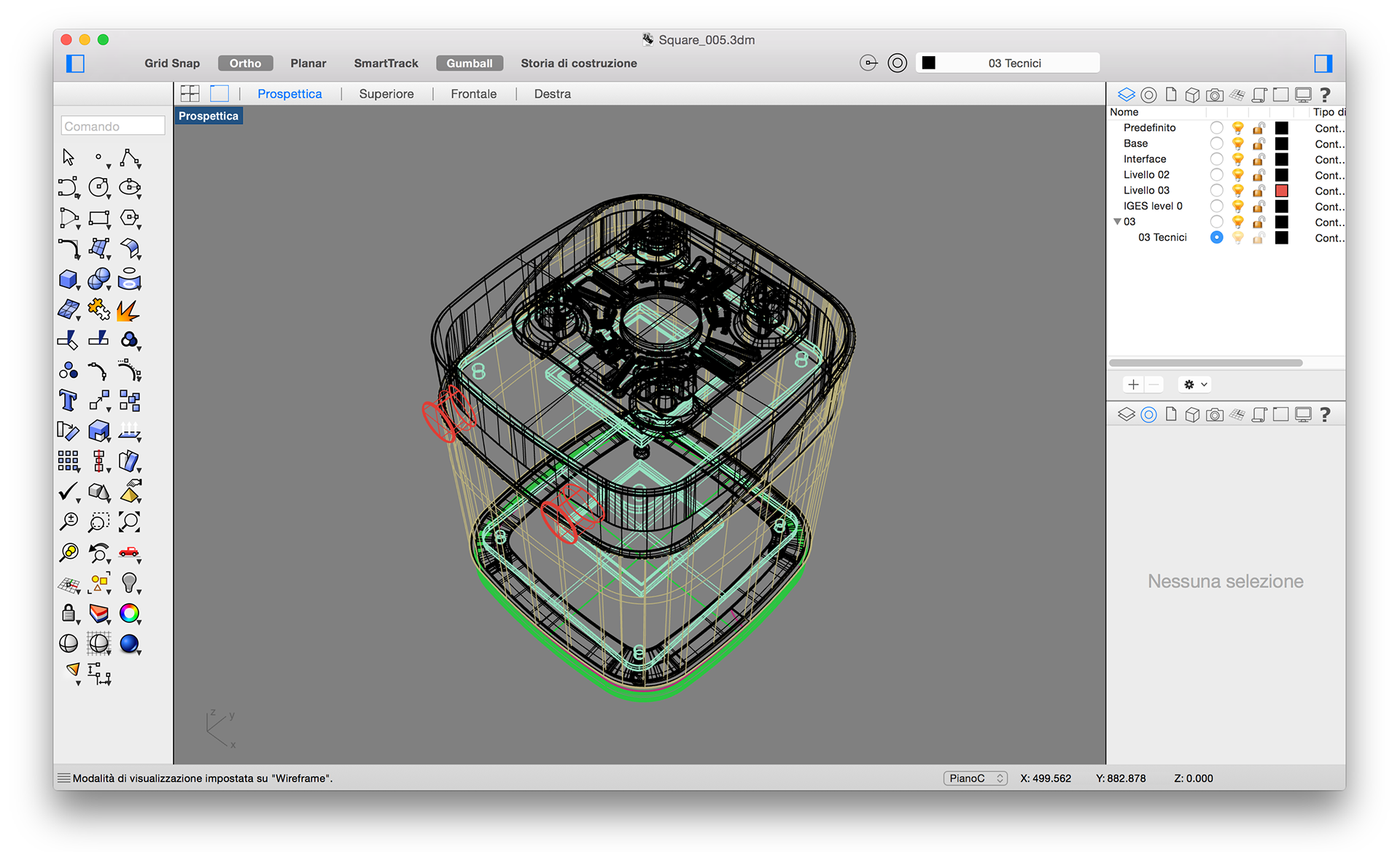The width and height of the screenshot is (1400, 852).
Task: Activate the Text tool in the sidebar
Action: click(x=68, y=400)
